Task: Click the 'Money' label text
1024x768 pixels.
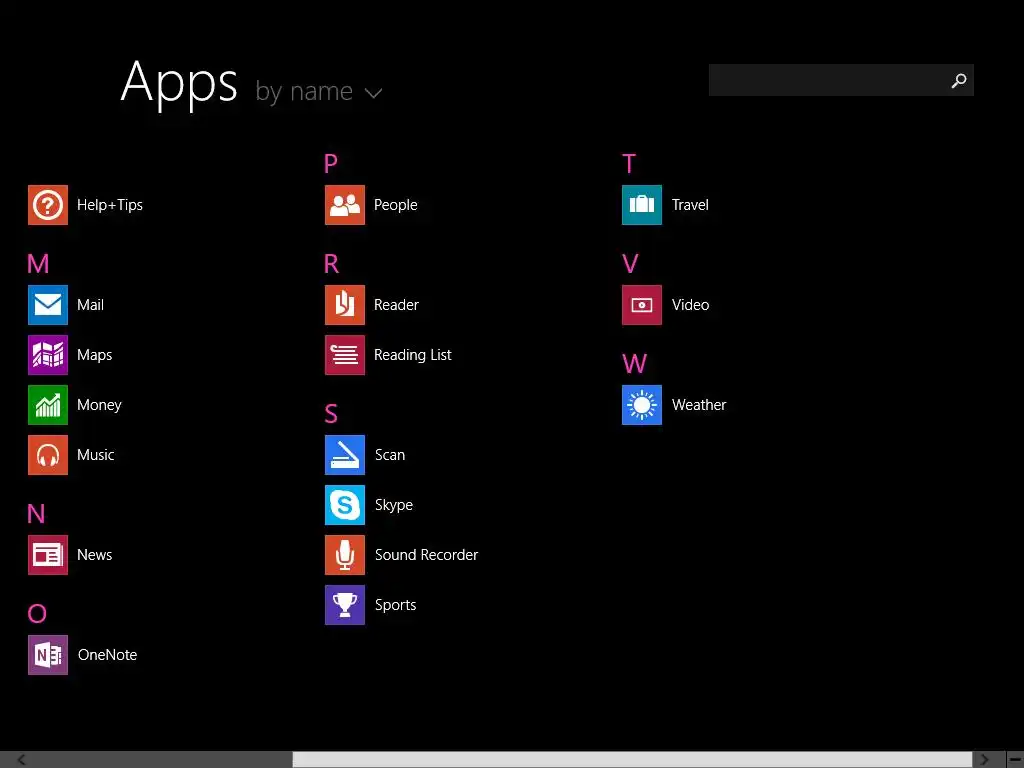Action: (99, 406)
